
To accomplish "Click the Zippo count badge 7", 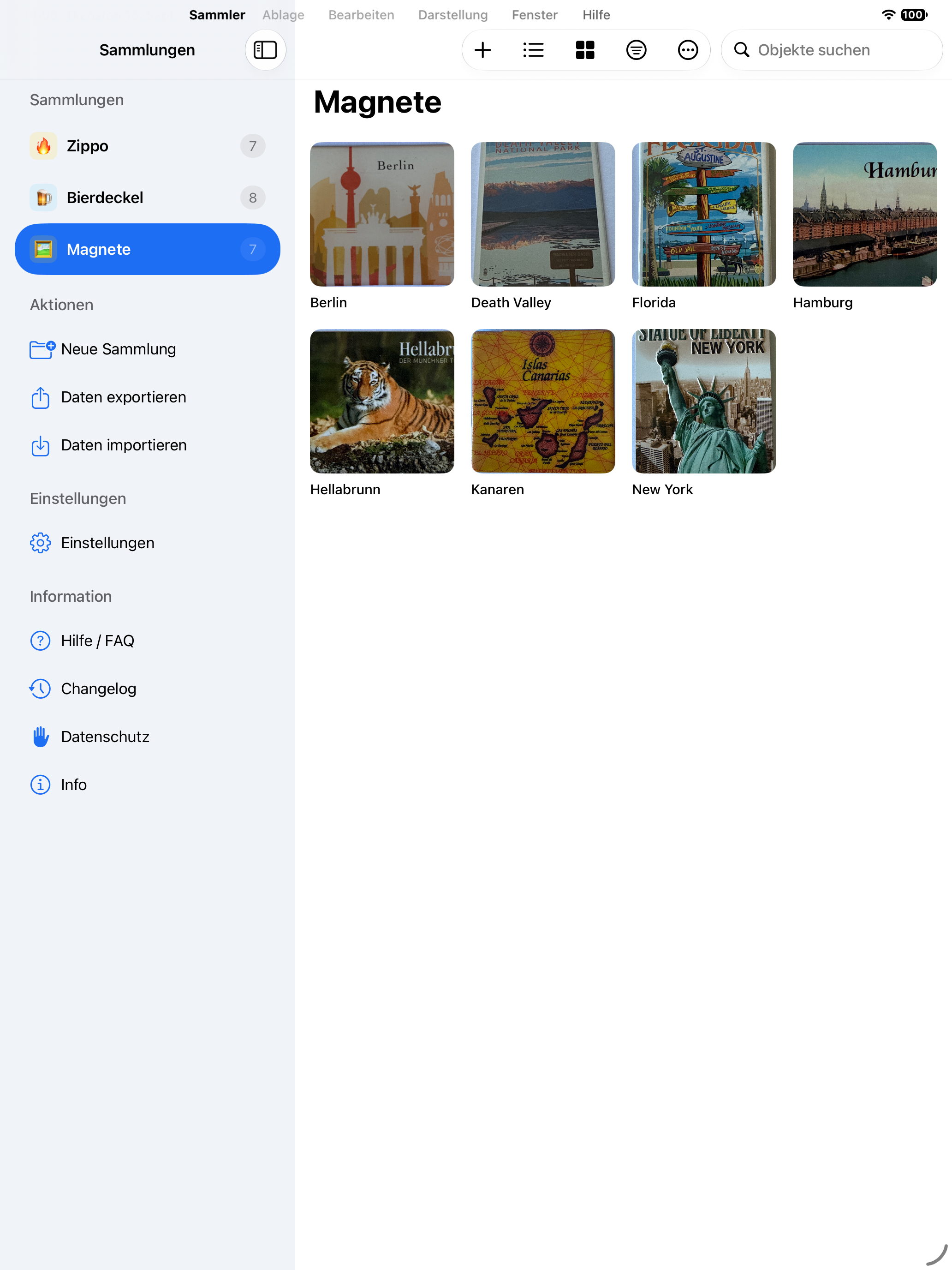I will 252,146.
